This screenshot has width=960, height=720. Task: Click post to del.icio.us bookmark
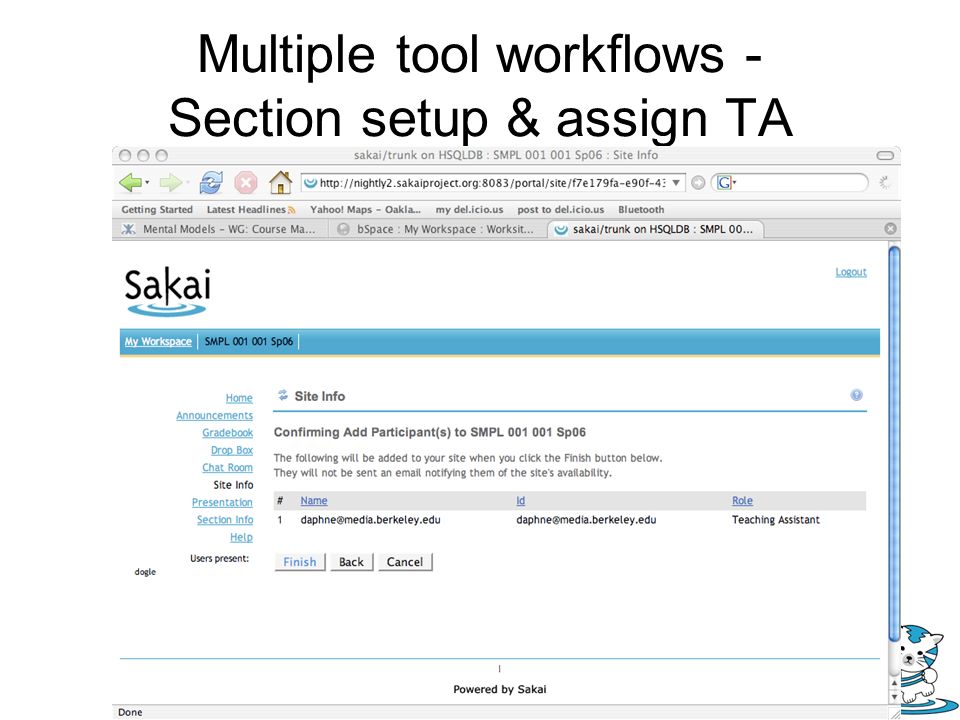tap(560, 209)
